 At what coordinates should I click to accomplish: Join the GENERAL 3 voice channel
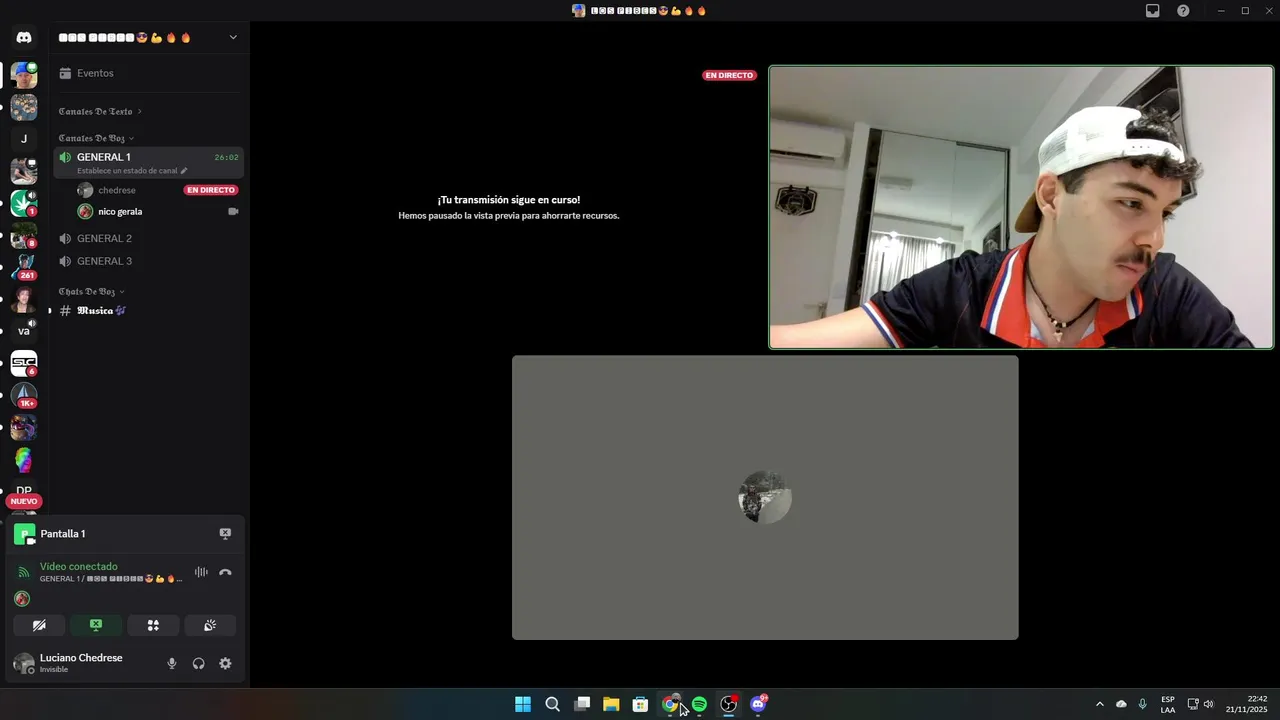pyautogui.click(x=148, y=261)
